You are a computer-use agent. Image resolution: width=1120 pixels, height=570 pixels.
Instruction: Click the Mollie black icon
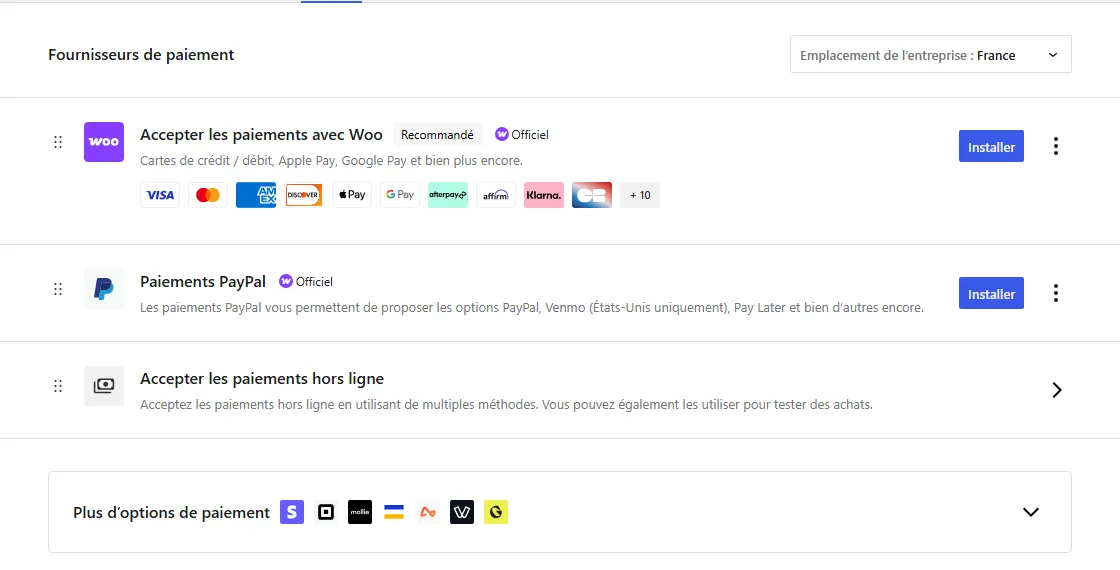[x=360, y=512]
